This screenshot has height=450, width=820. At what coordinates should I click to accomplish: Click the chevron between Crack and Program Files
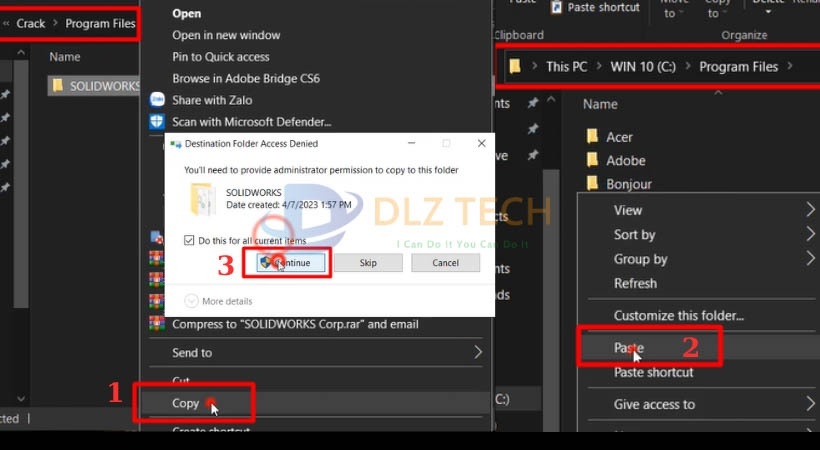pyautogui.click(x=55, y=23)
